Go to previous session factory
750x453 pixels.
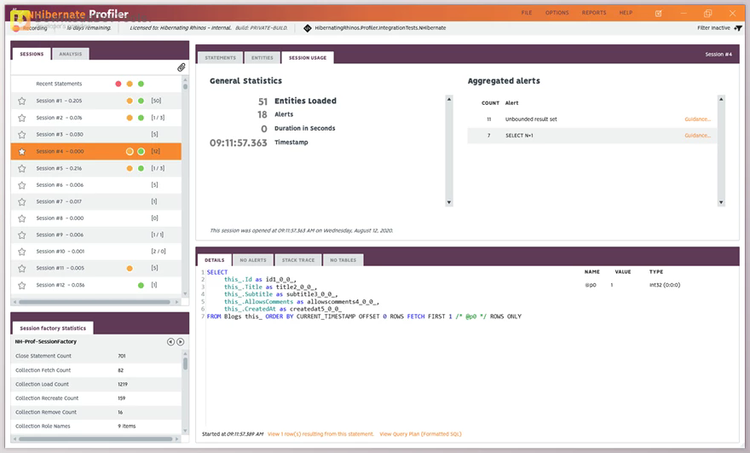tap(171, 342)
